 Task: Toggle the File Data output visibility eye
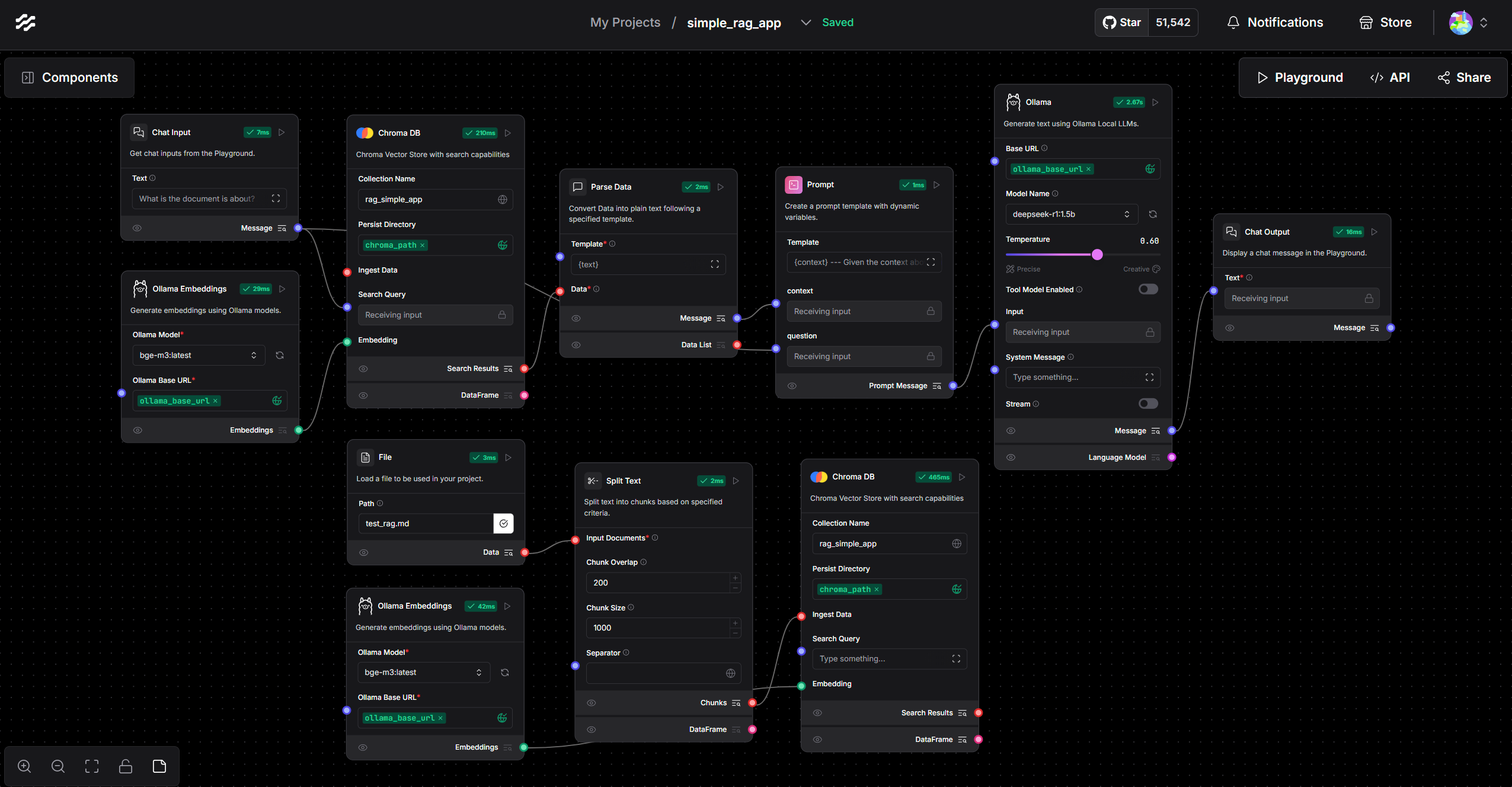[x=364, y=552]
